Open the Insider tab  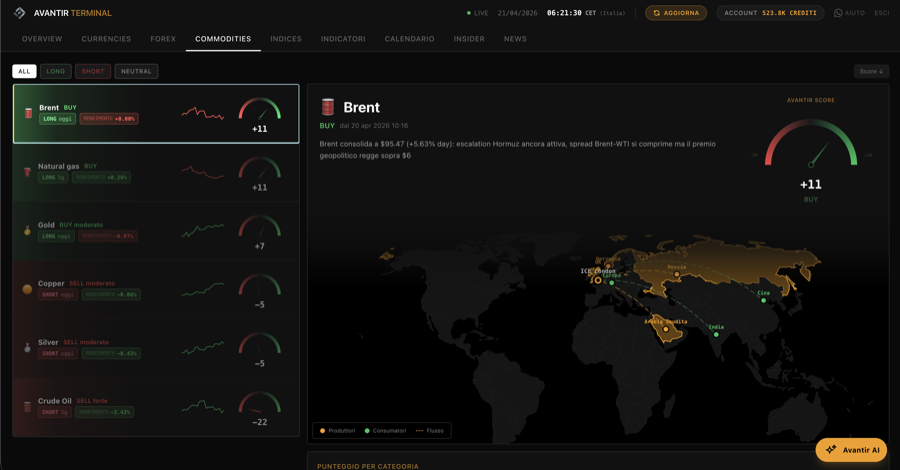click(x=469, y=39)
